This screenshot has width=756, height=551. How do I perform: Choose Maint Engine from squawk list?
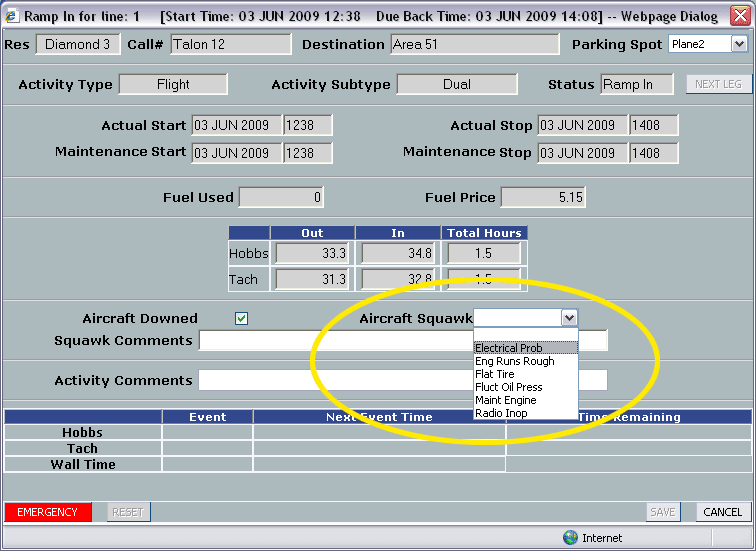click(x=526, y=400)
